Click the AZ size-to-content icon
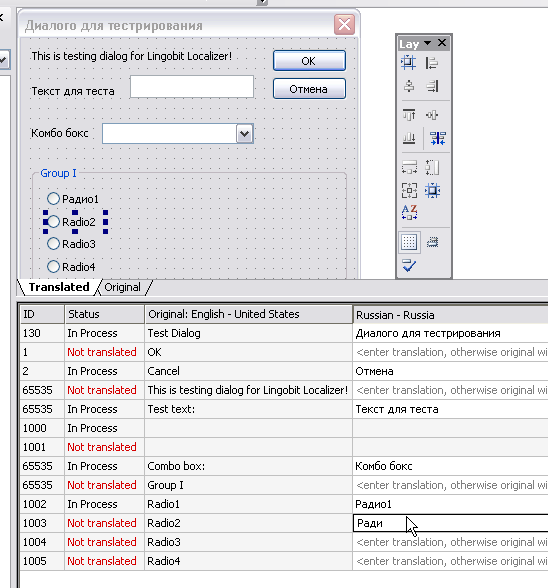Image resolution: width=548 pixels, height=588 pixels. click(x=409, y=212)
